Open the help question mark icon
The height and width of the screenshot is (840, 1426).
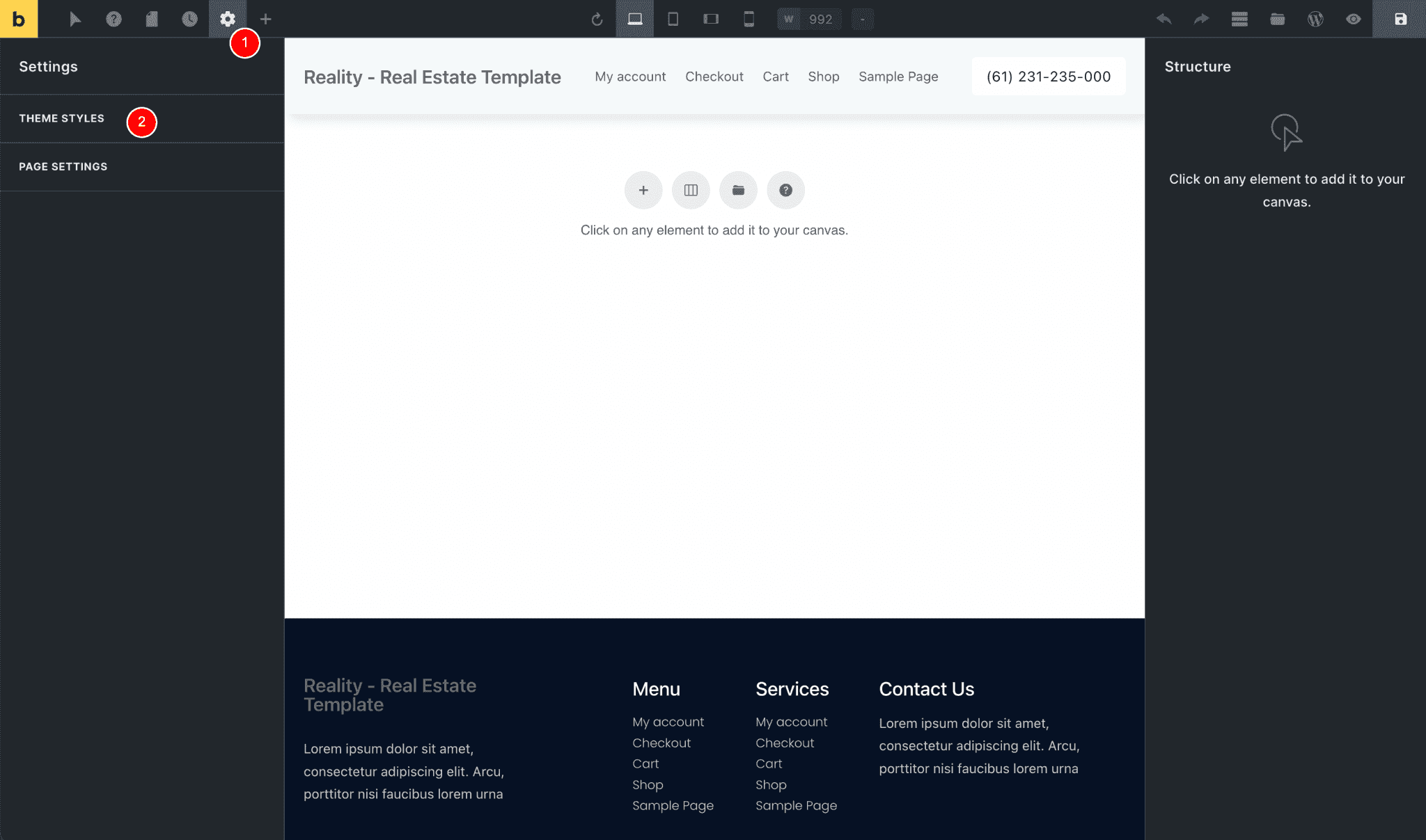coord(113,19)
